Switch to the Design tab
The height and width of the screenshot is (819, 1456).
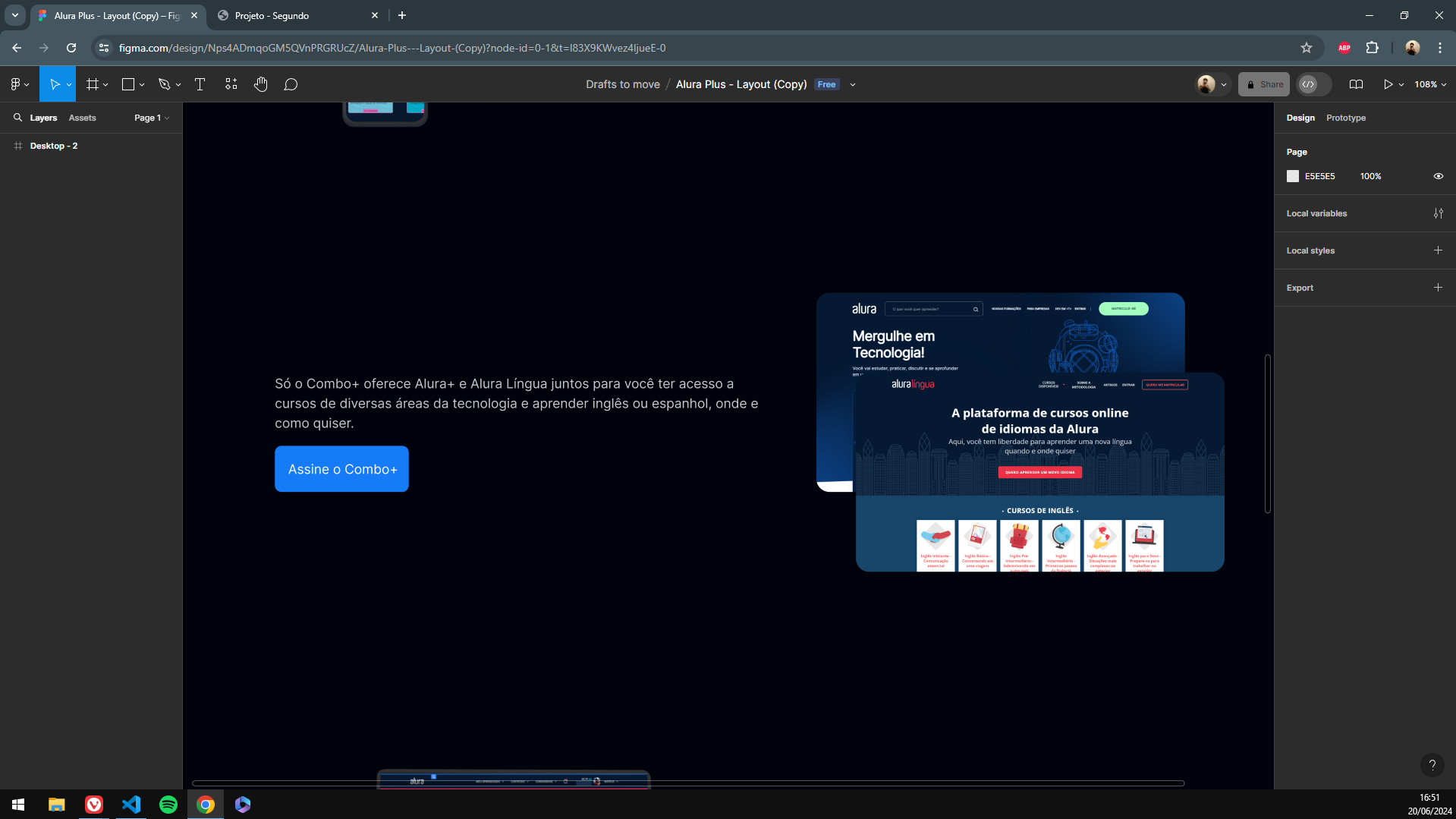click(1300, 118)
